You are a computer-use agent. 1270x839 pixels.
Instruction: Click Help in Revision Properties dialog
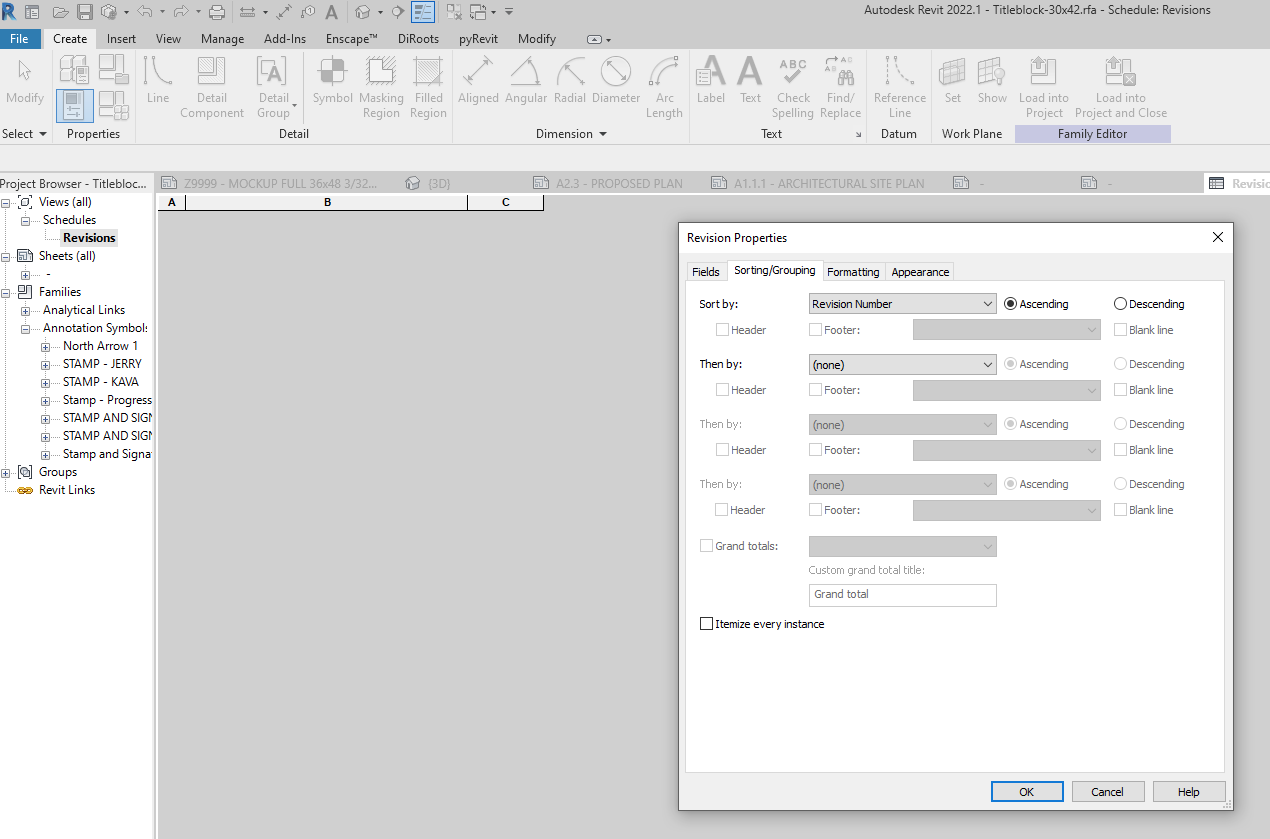point(1189,791)
